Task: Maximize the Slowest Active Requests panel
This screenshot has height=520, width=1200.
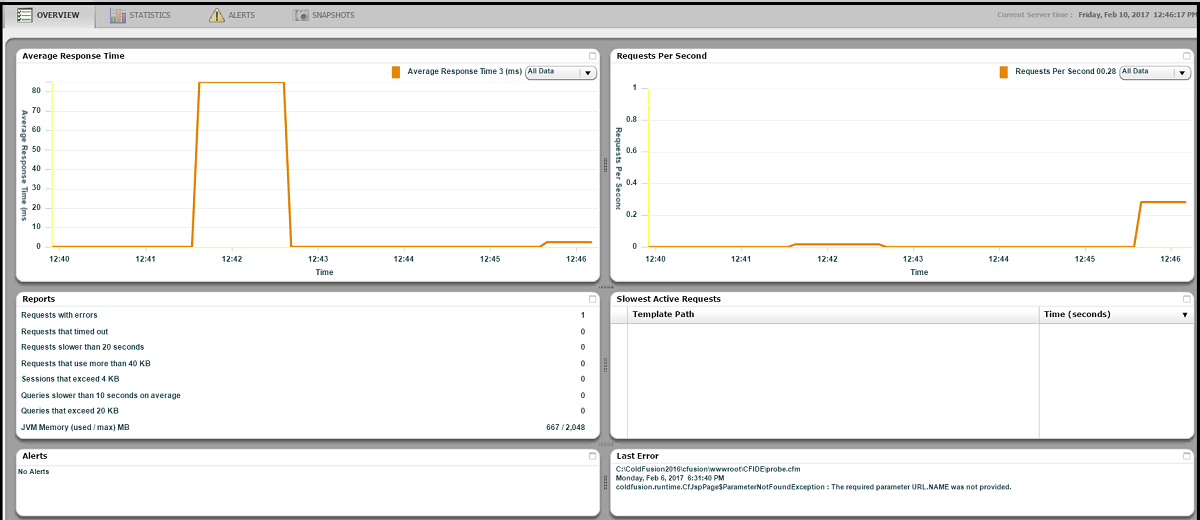Action: click(1187, 299)
